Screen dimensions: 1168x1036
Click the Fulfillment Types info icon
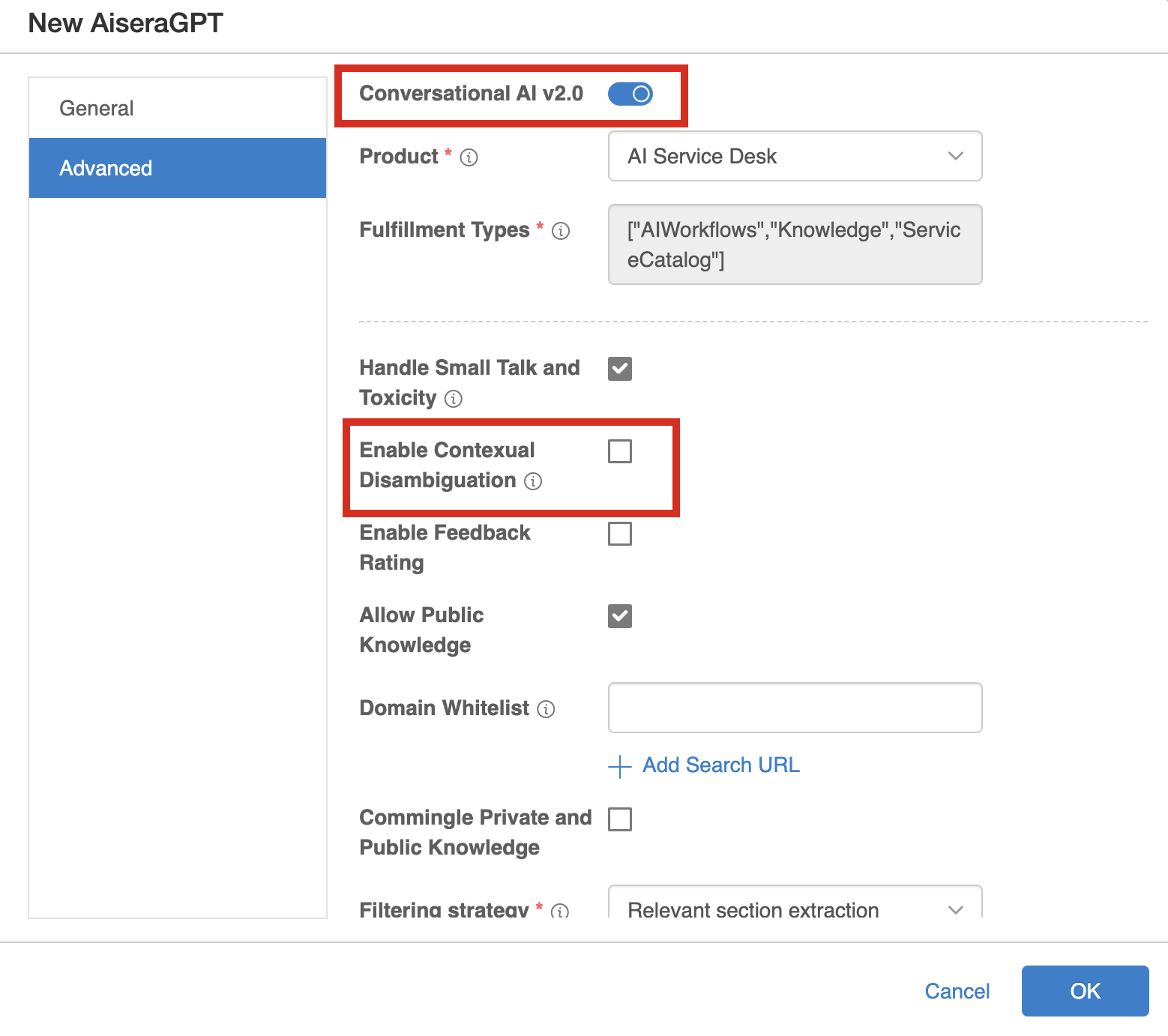(561, 231)
